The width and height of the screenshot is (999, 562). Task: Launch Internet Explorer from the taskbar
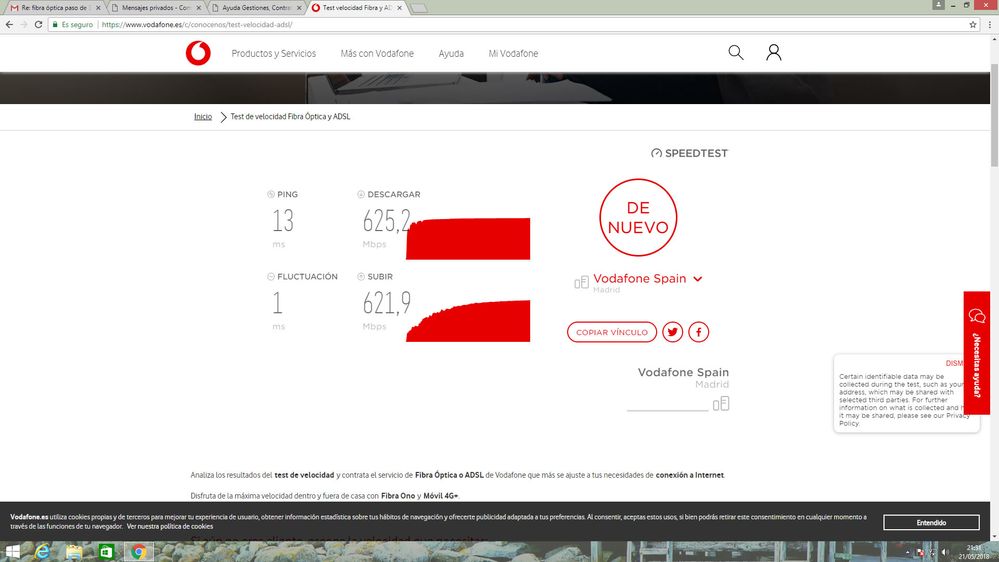pyautogui.click(x=43, y=552)
